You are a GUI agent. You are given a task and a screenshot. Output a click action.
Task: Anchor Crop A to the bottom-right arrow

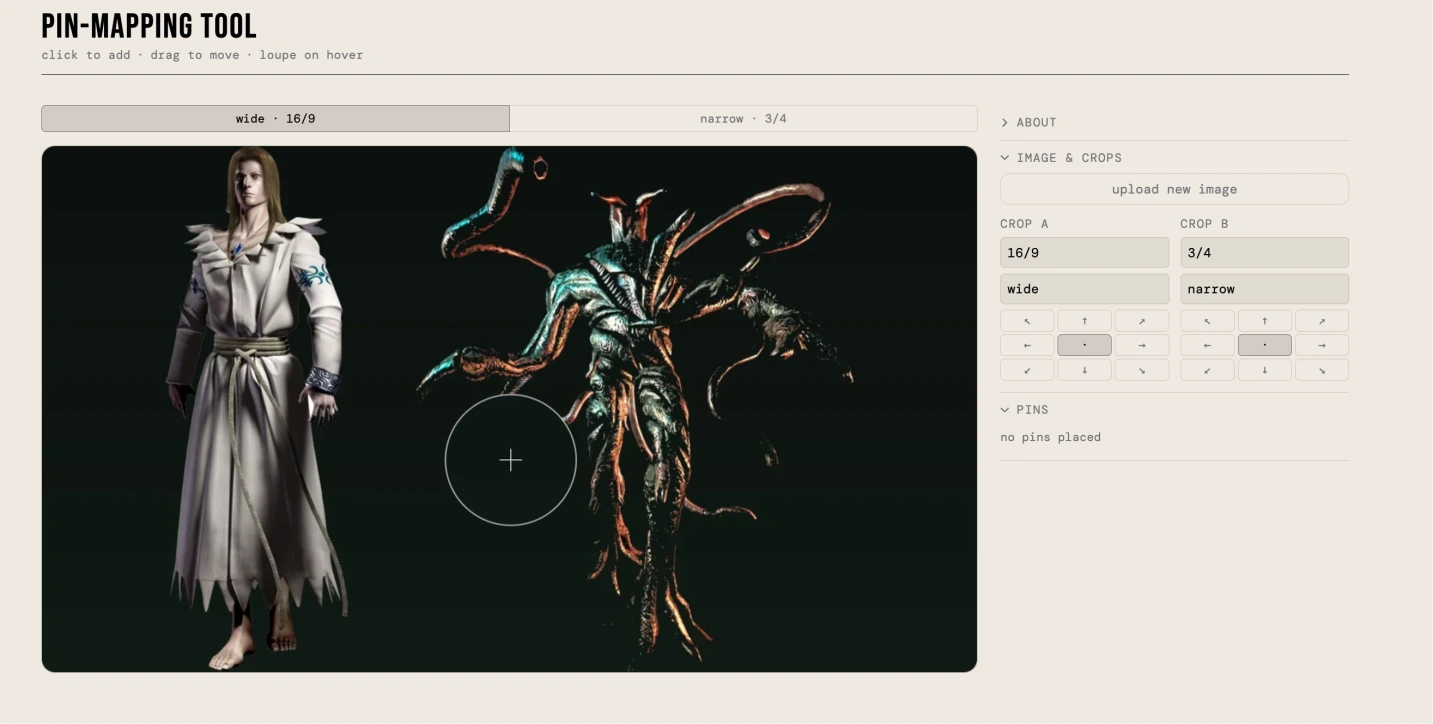pyautogui.click(x=1142, y=370)
